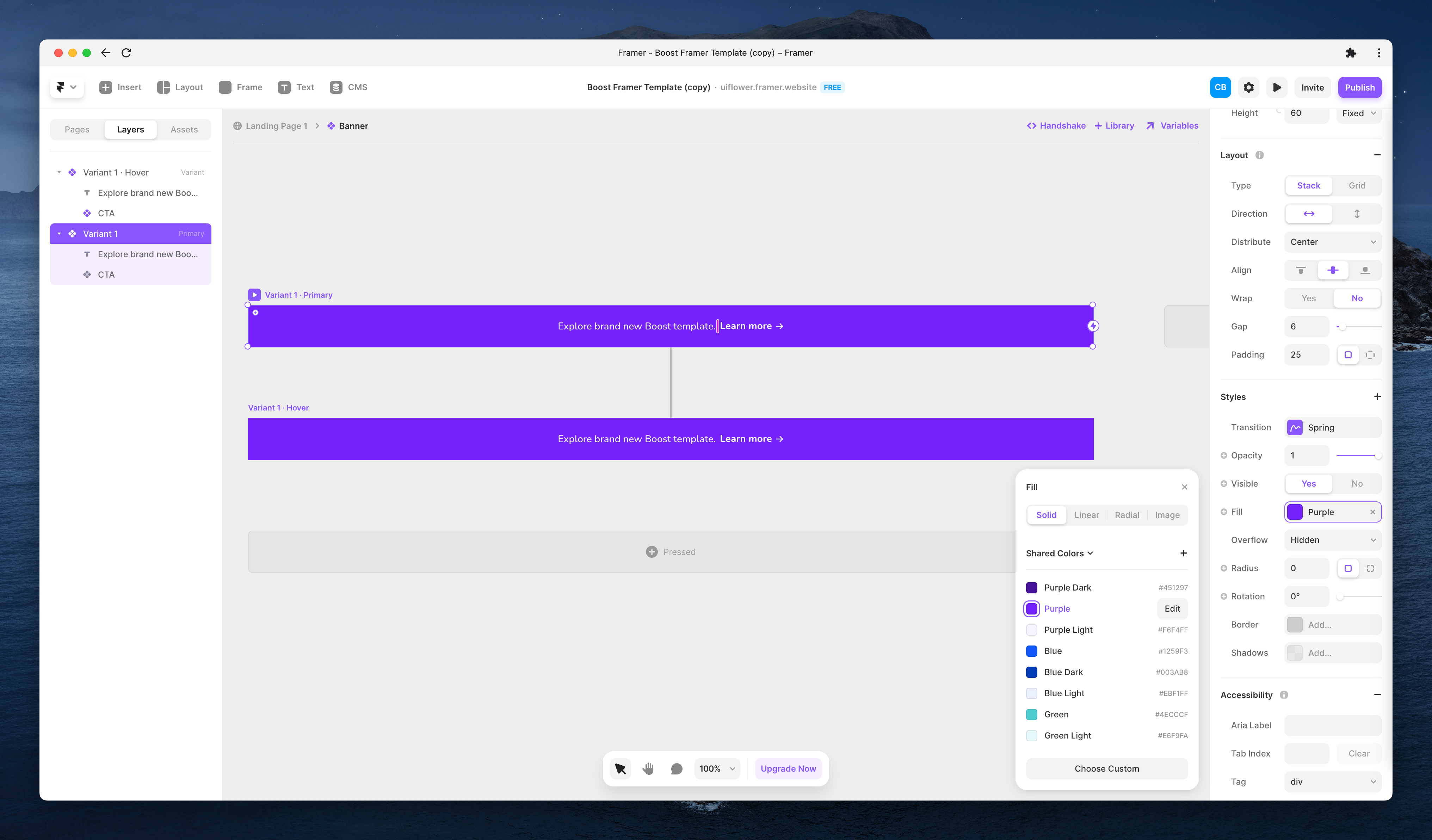Align items to bottom
The image size is (1432, 840).
click(1365, 270)
